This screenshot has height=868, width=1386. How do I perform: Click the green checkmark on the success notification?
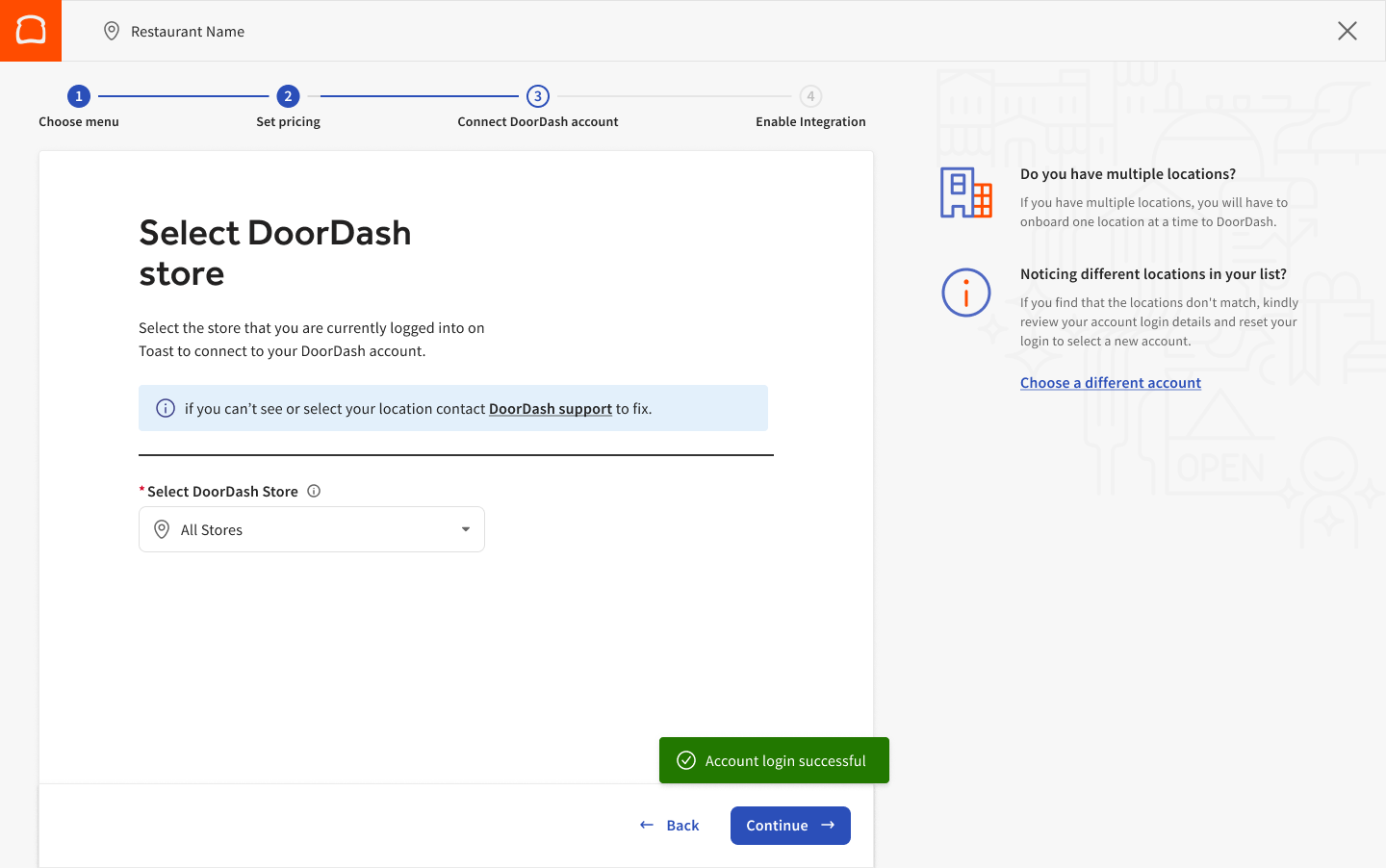(685, 760)
